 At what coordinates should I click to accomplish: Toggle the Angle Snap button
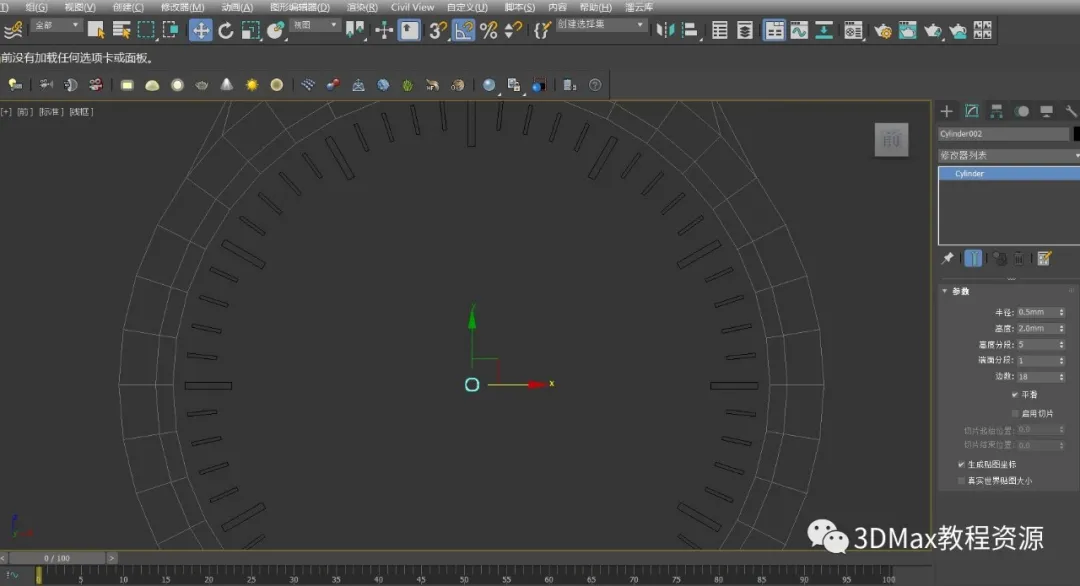coord(464,30)
